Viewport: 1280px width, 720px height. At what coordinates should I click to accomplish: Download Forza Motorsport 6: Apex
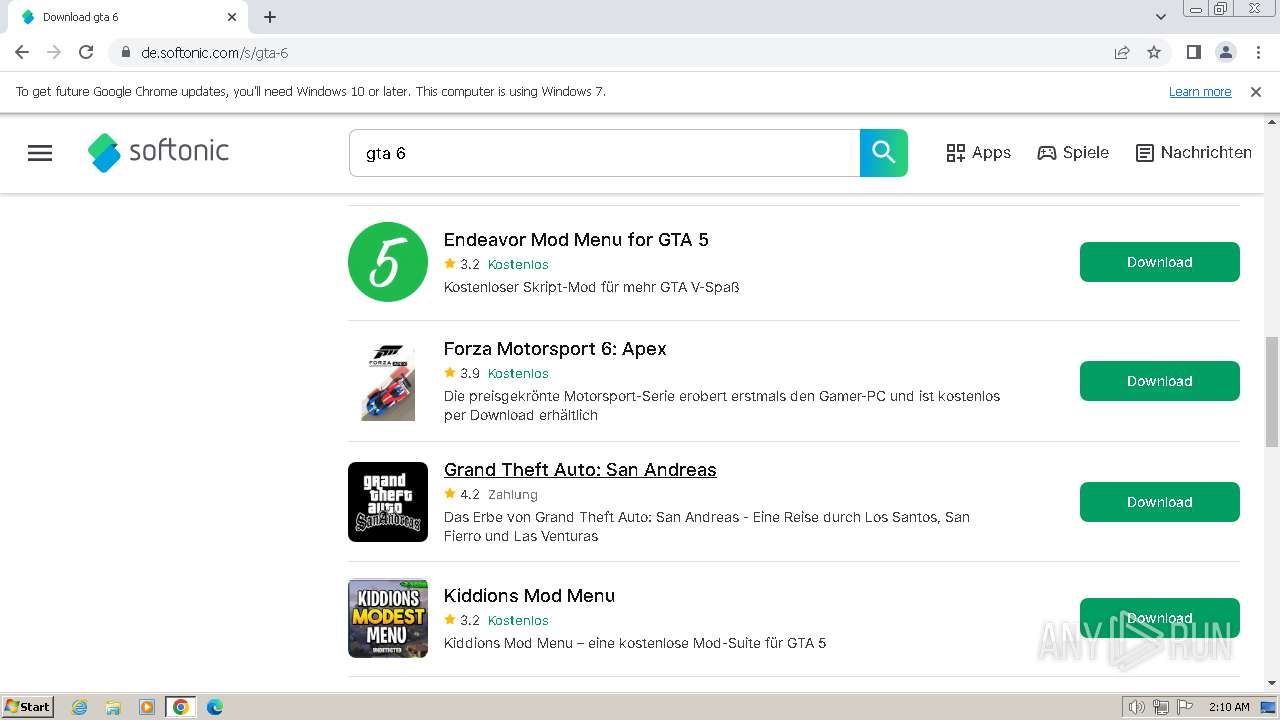click(x=1160, y=381)
